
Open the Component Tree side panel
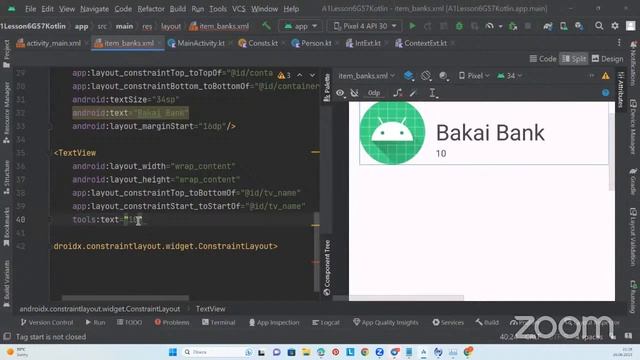327,267
